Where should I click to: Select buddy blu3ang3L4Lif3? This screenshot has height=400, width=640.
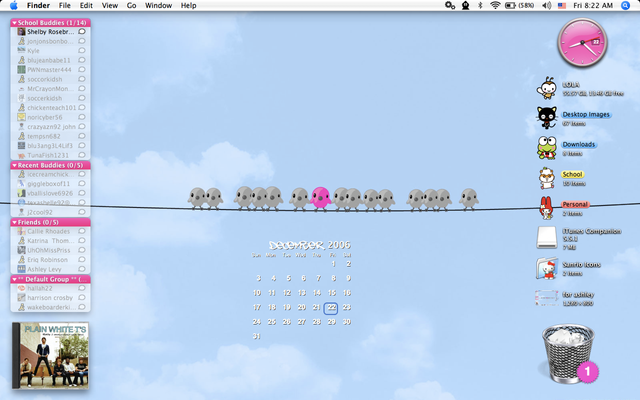pos(51,146)
